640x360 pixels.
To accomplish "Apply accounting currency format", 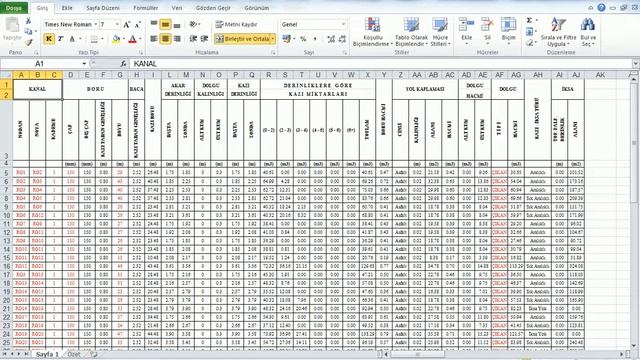I will 287,39.
